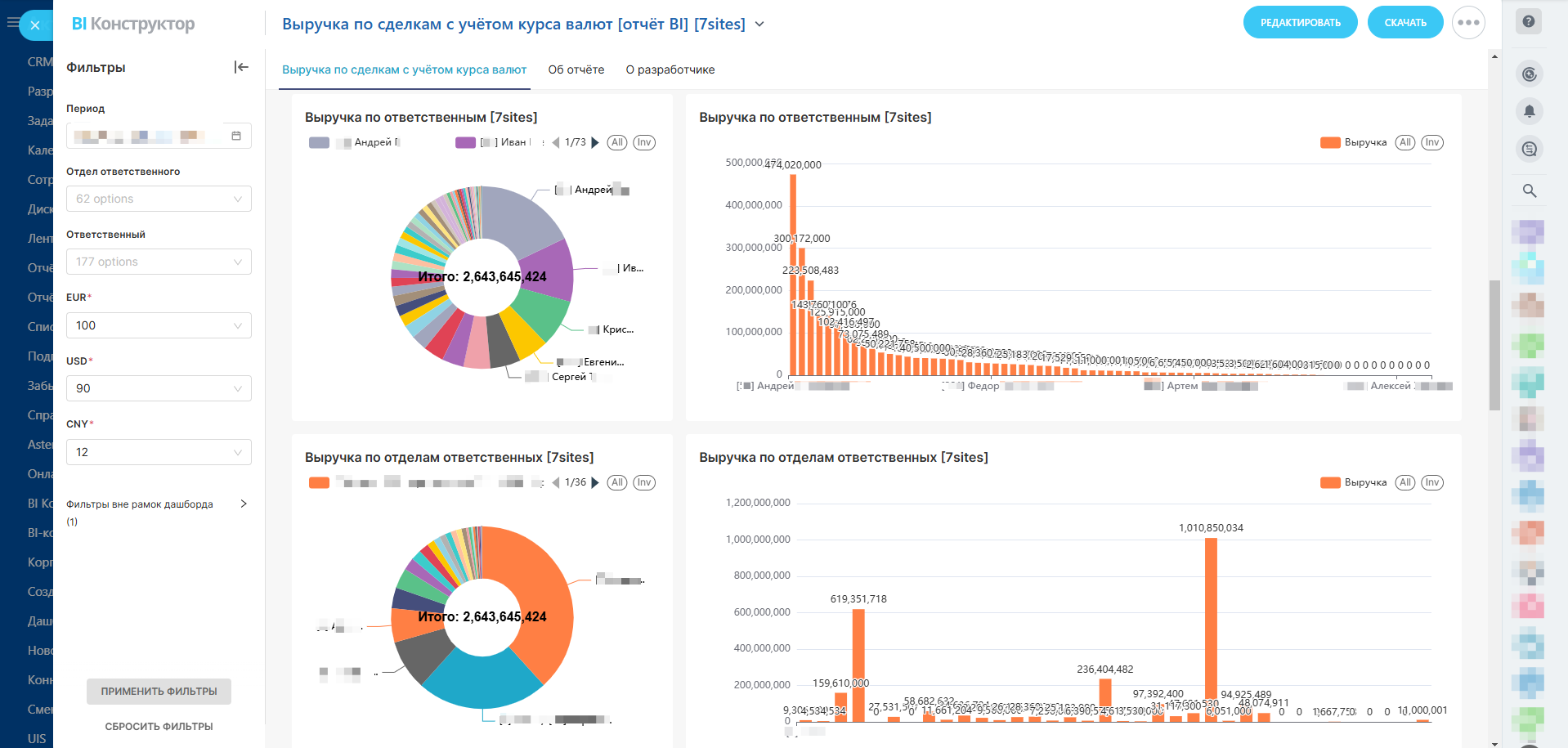Toggle "Inv" in the departments pie chart legend
The image size is (1568, 748).
[x=644, y=482]
